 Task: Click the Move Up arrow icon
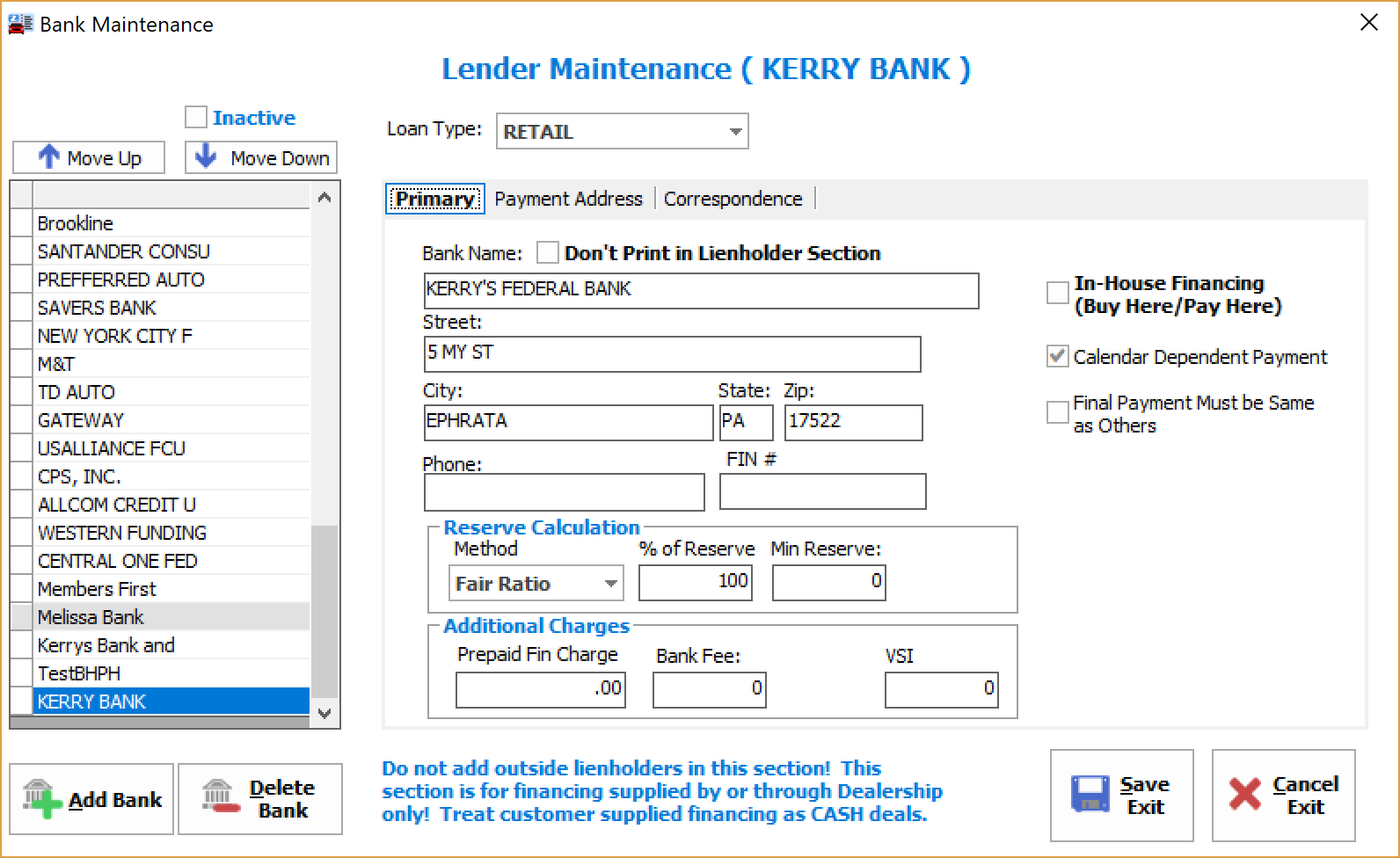[48, 157]
